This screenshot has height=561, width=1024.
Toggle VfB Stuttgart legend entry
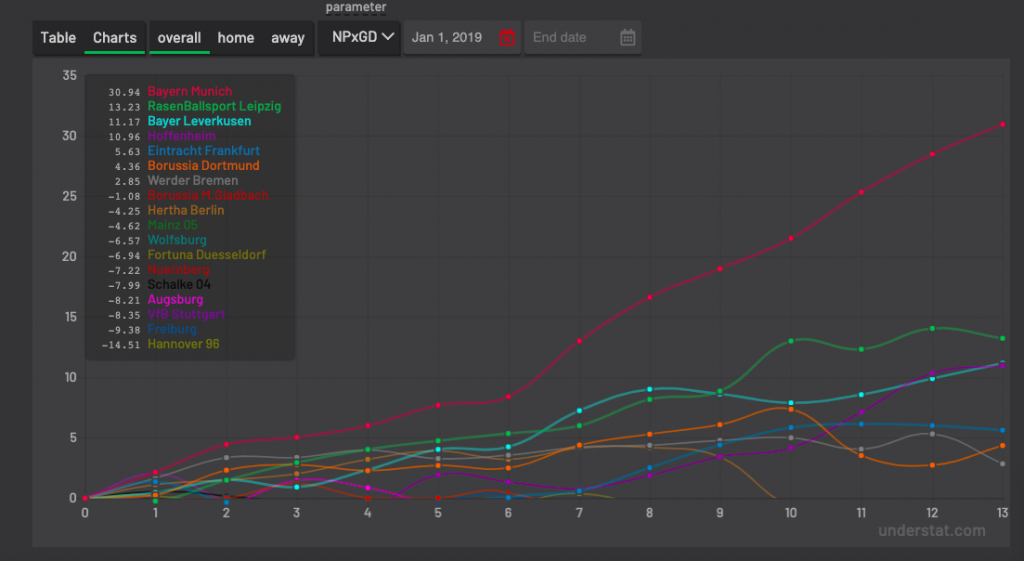click(x=186, y=315)
